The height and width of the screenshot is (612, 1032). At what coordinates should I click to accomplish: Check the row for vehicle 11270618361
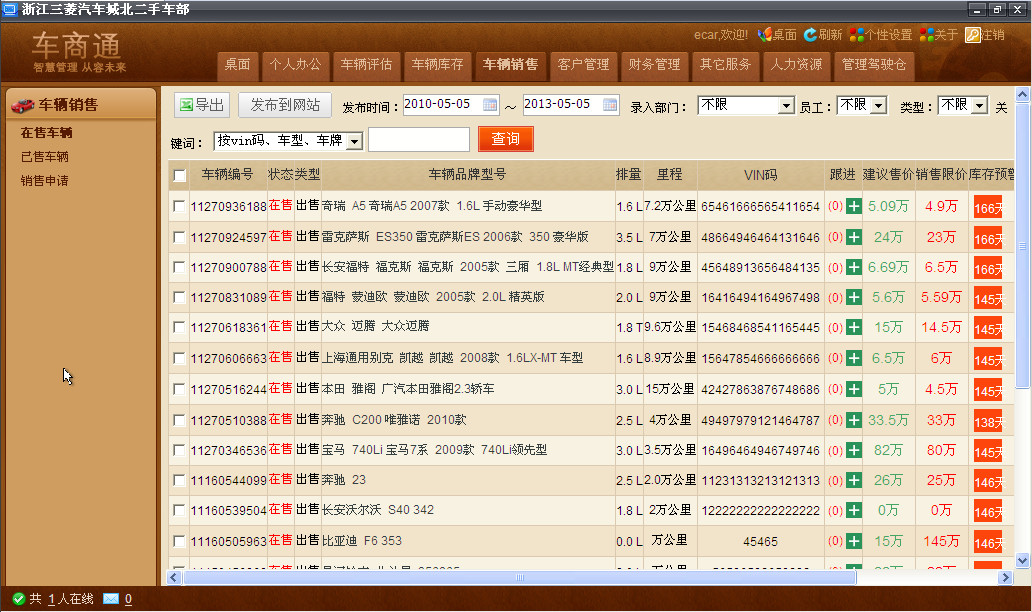(179, 327)
